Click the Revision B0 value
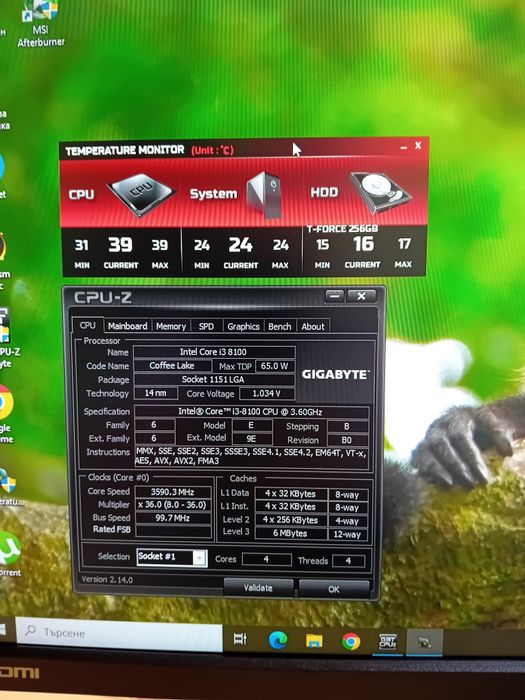Viewport: 525px width, 700px height. pos(347,440)
